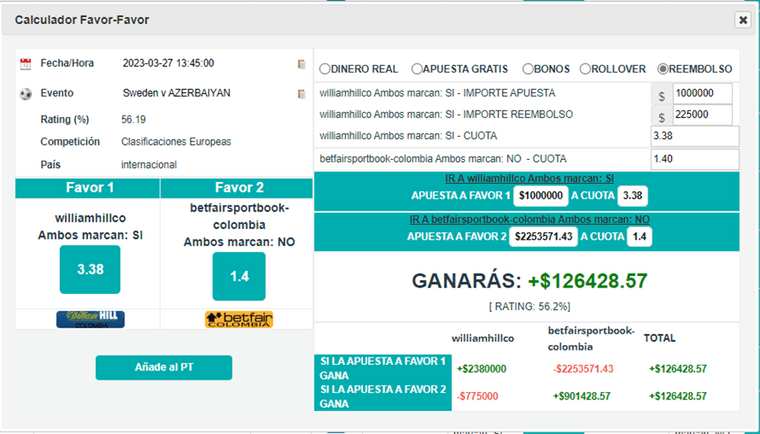This screenshot has height=434, width=760.
Task: Click the RATING: 56.2% text
Action: tap(529, 306)
